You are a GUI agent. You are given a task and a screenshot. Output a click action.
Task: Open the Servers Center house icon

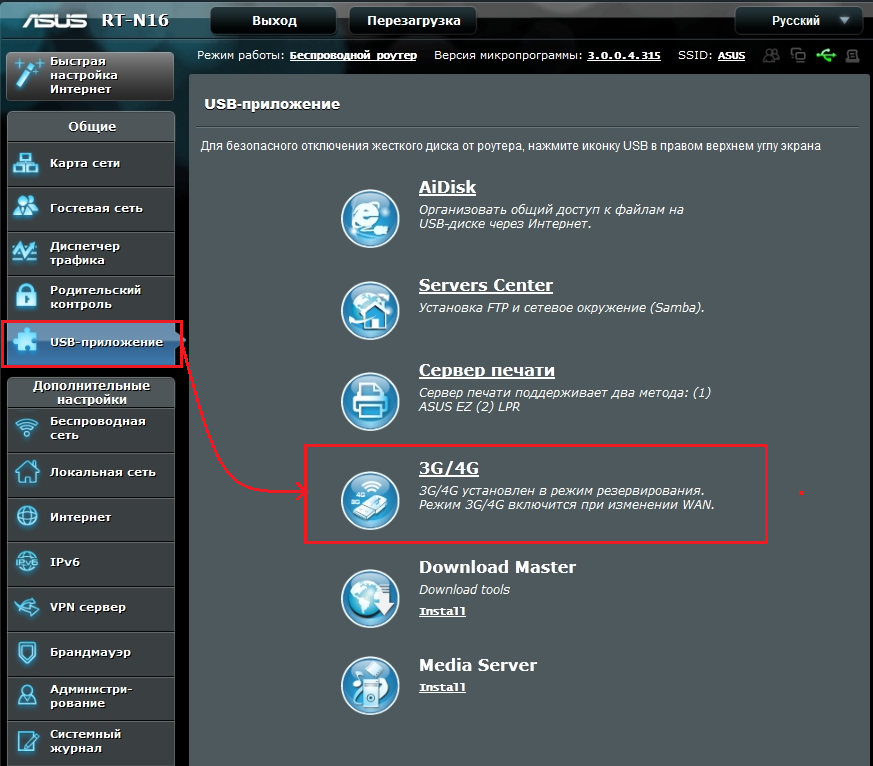point(371,311)
